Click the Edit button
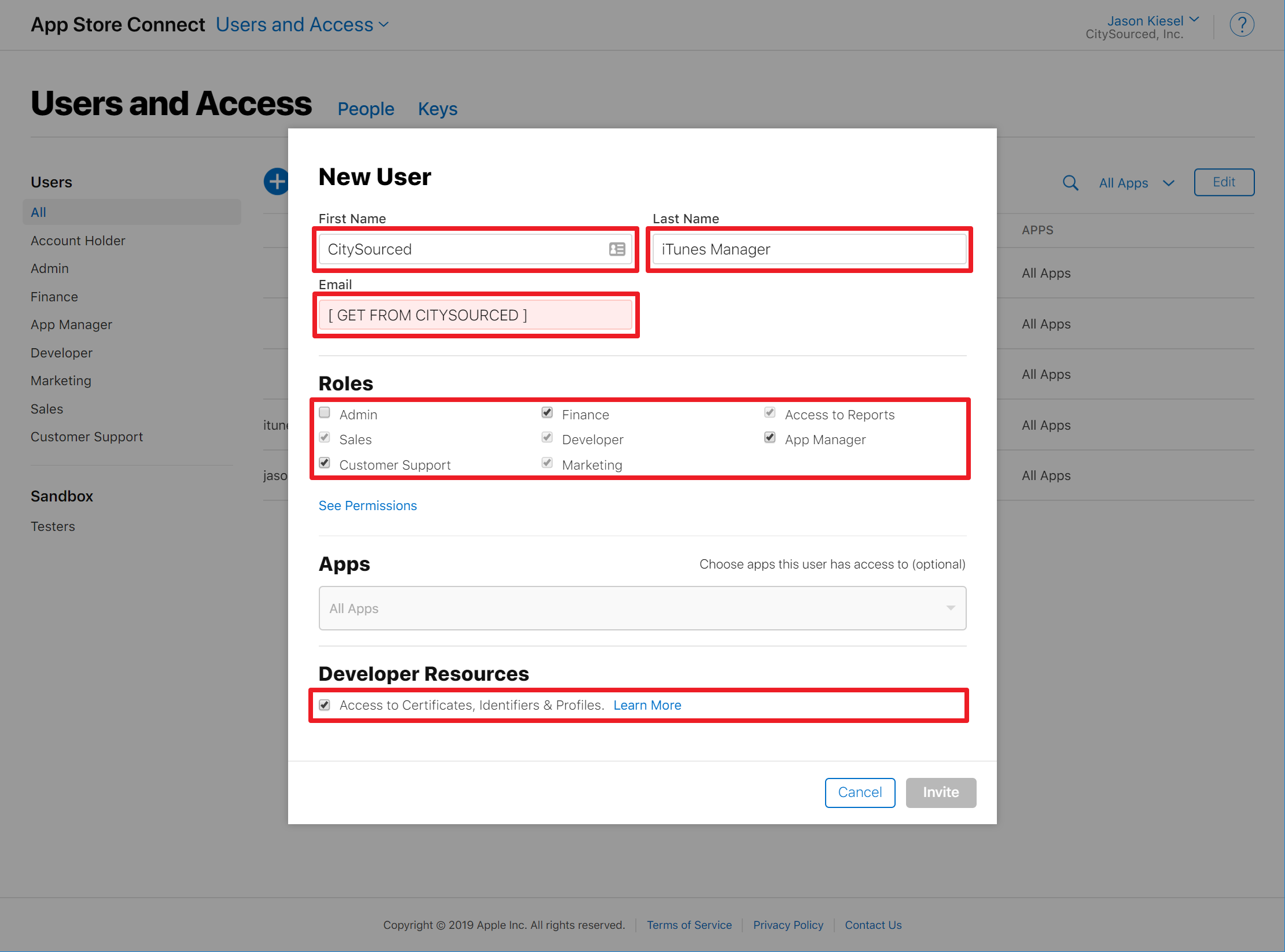 pos(1224,182)
